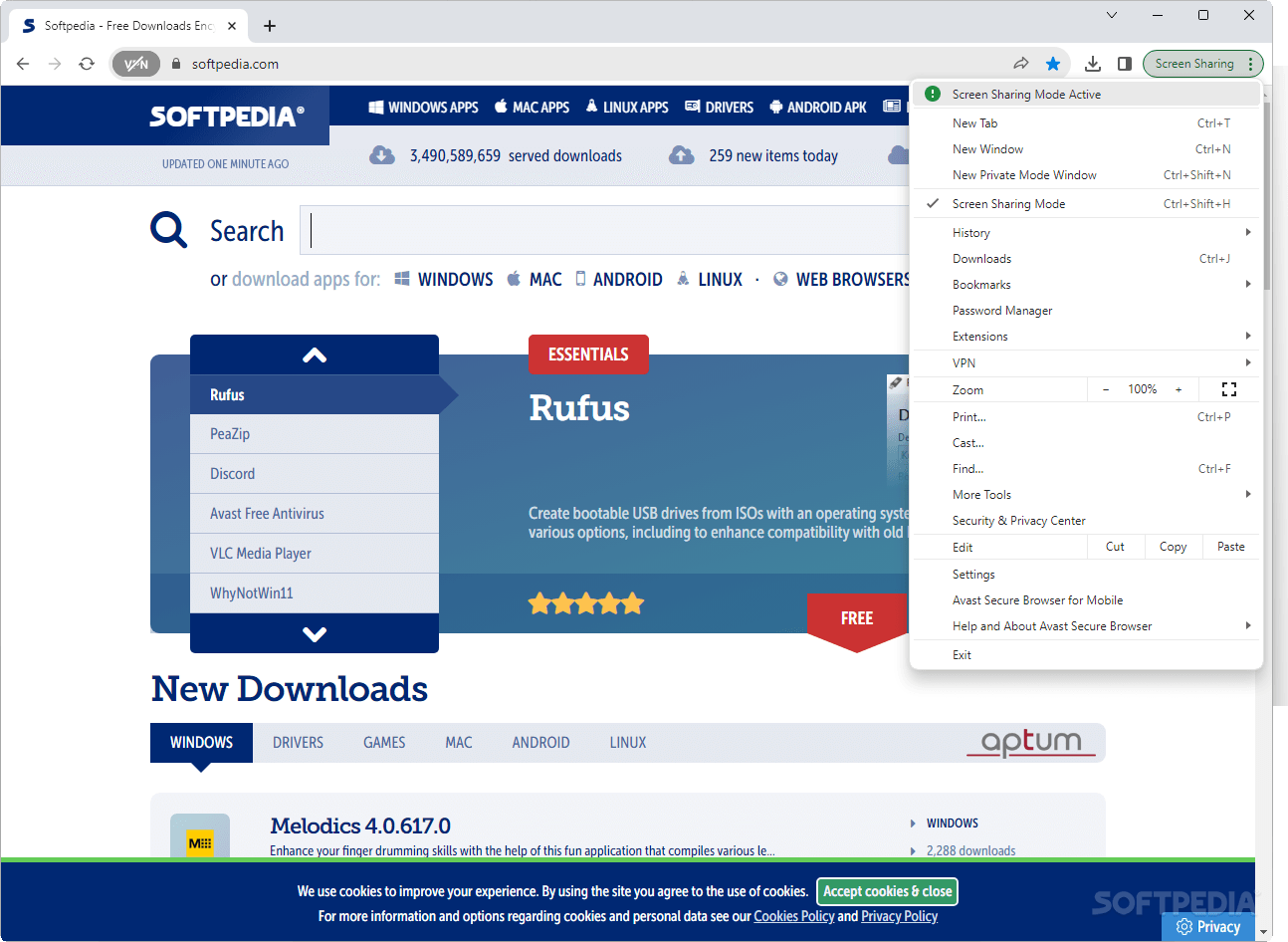The width and height of the screenshot is (1288, 942).
Task: Collapse the featured apps list with the down chevron
Action: tap(314, 633)
